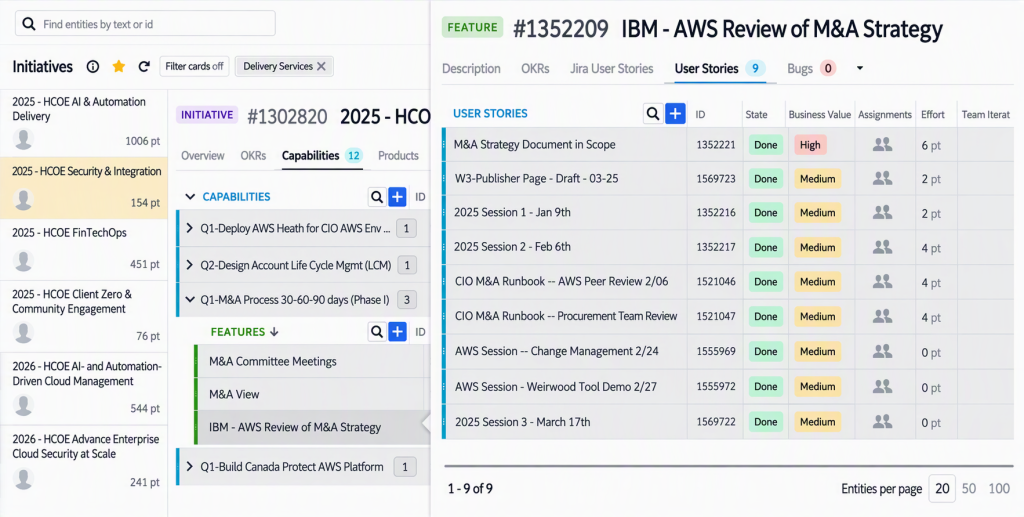Set entities per page to 100

[x=999, y=488]
